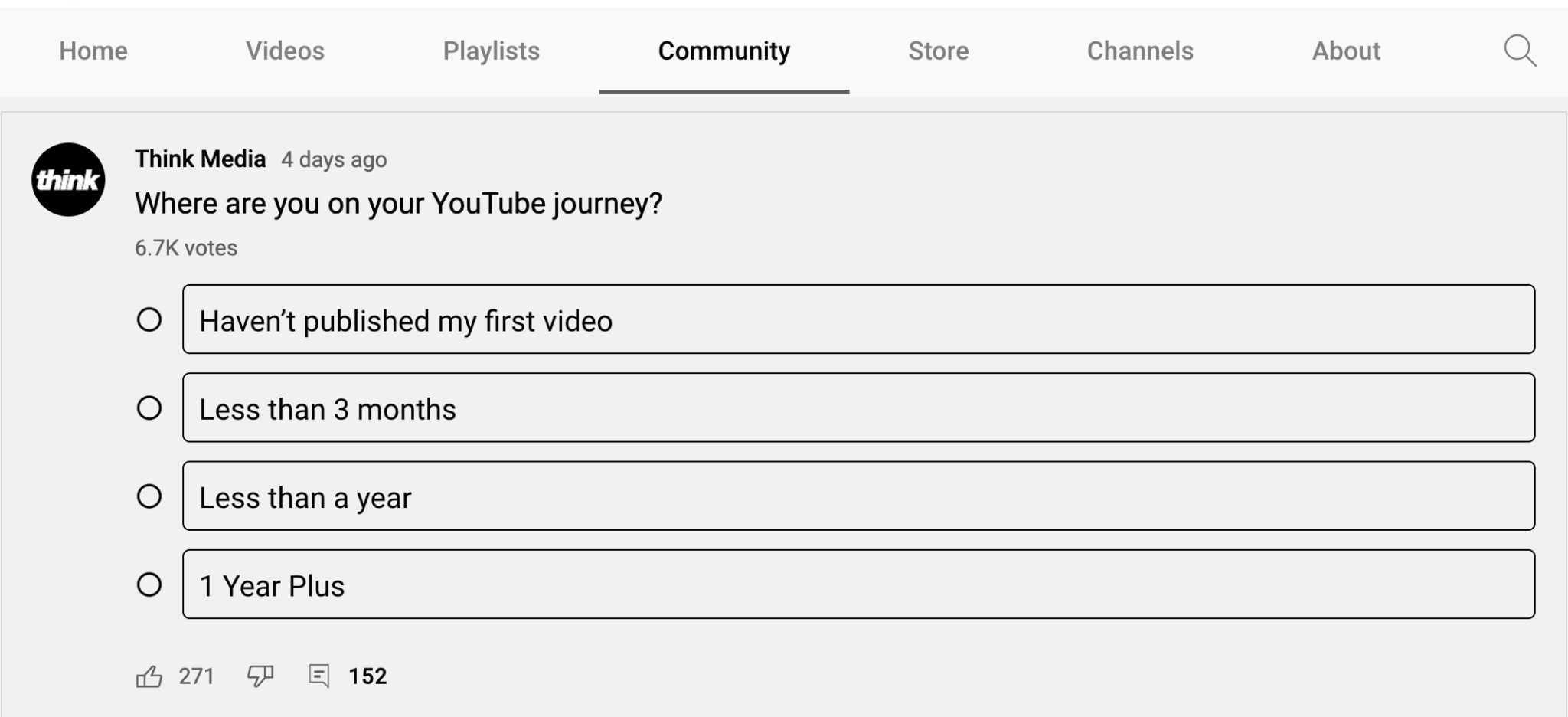Click the search icon in the channel header

pyautogui.click(x=1520, y=51)
